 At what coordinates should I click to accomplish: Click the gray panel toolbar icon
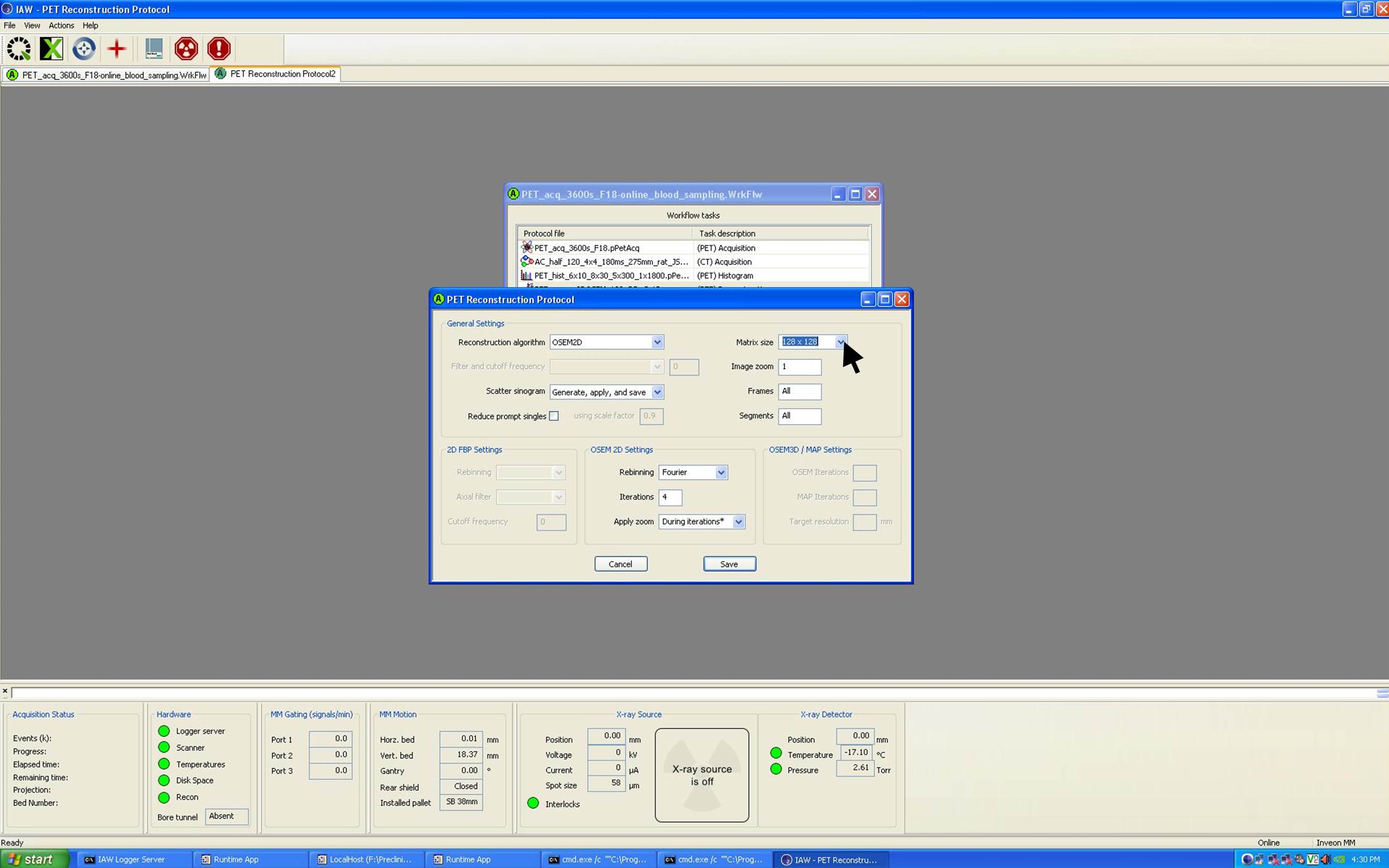pos(153,49)
